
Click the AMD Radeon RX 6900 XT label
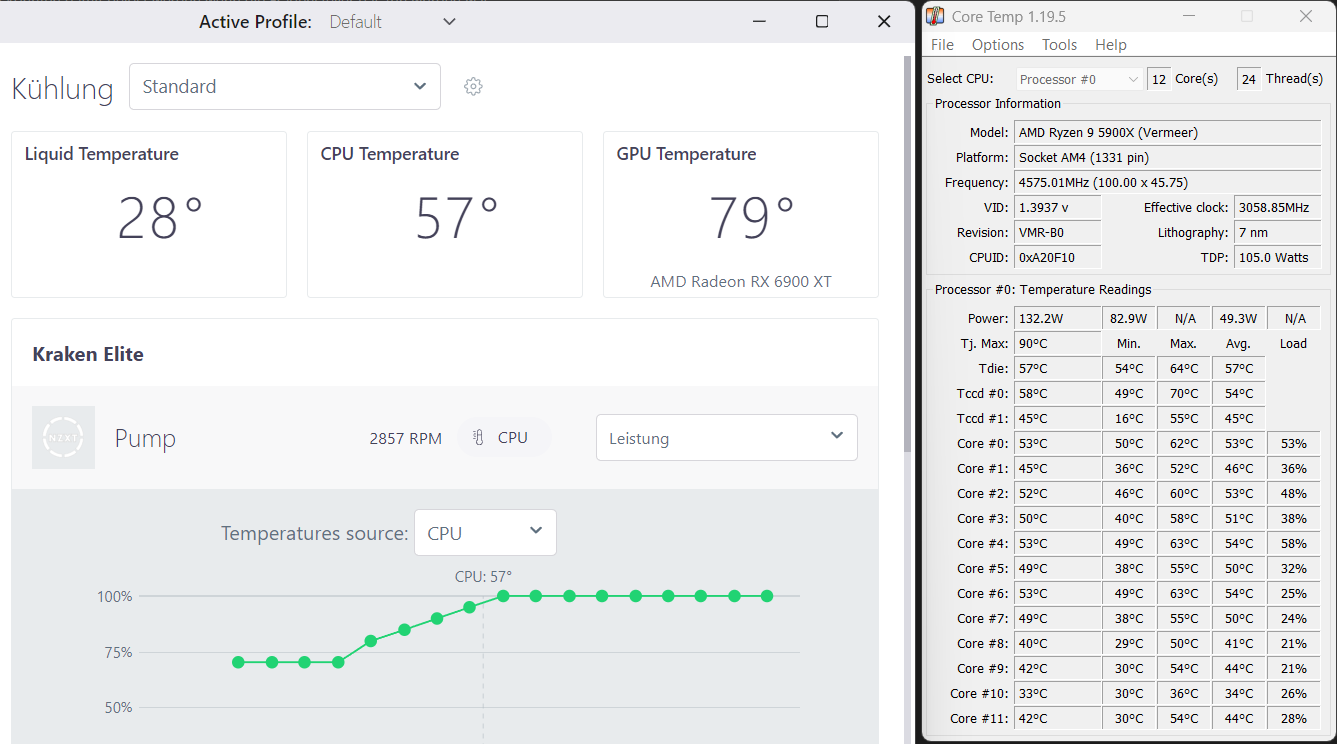tap(741, 282)
